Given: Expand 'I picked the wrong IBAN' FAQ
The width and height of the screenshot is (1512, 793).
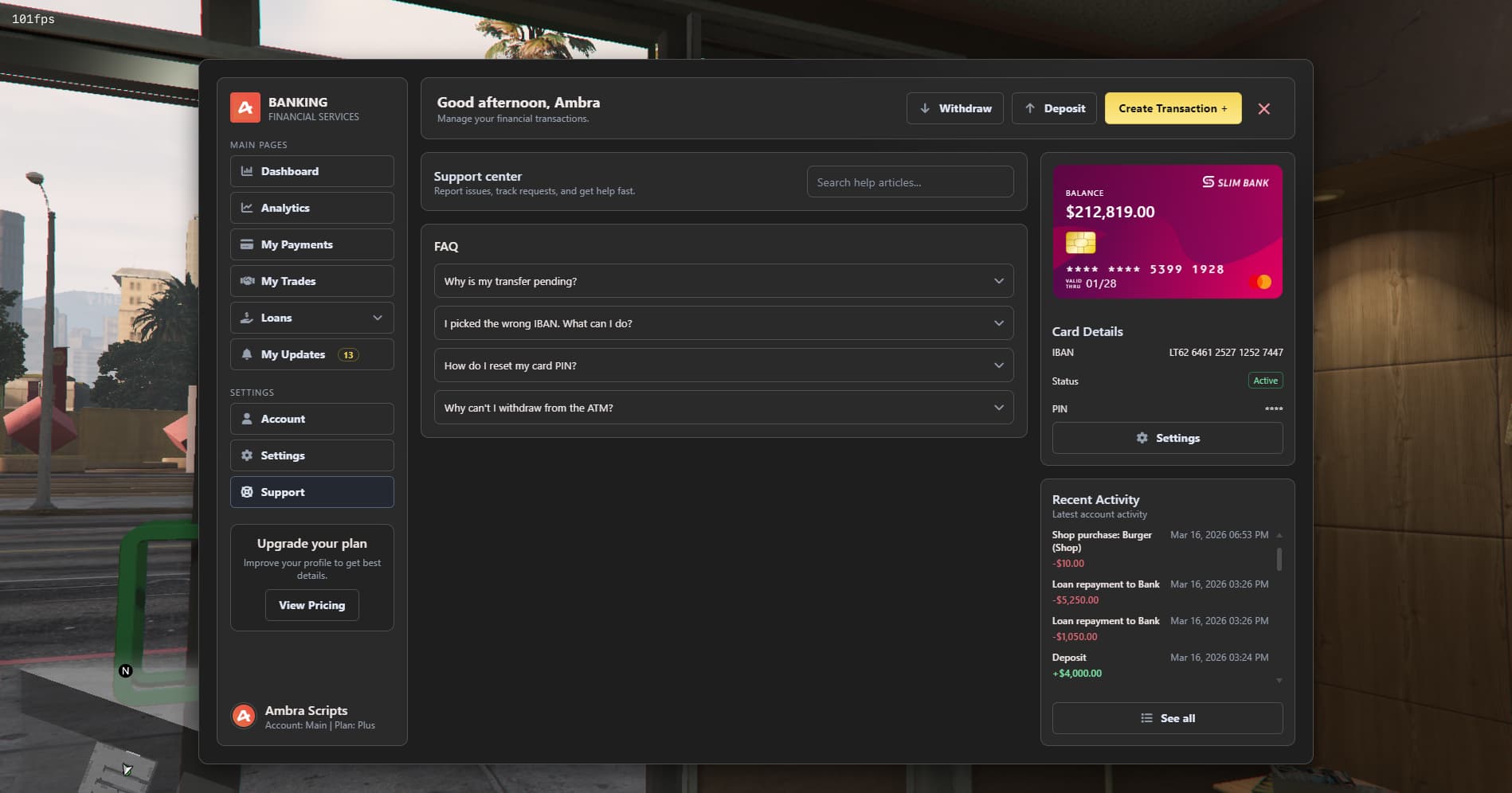Looking at the screenshot, I should pos(723,323).
